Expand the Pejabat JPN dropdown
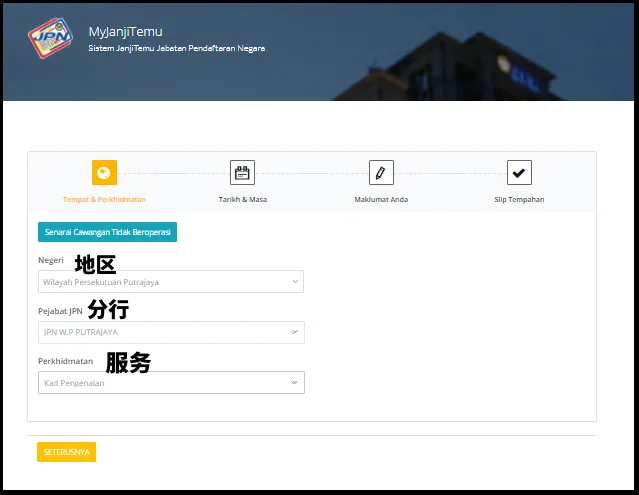Viewport: 639px width, 495px height. point(170,332)
